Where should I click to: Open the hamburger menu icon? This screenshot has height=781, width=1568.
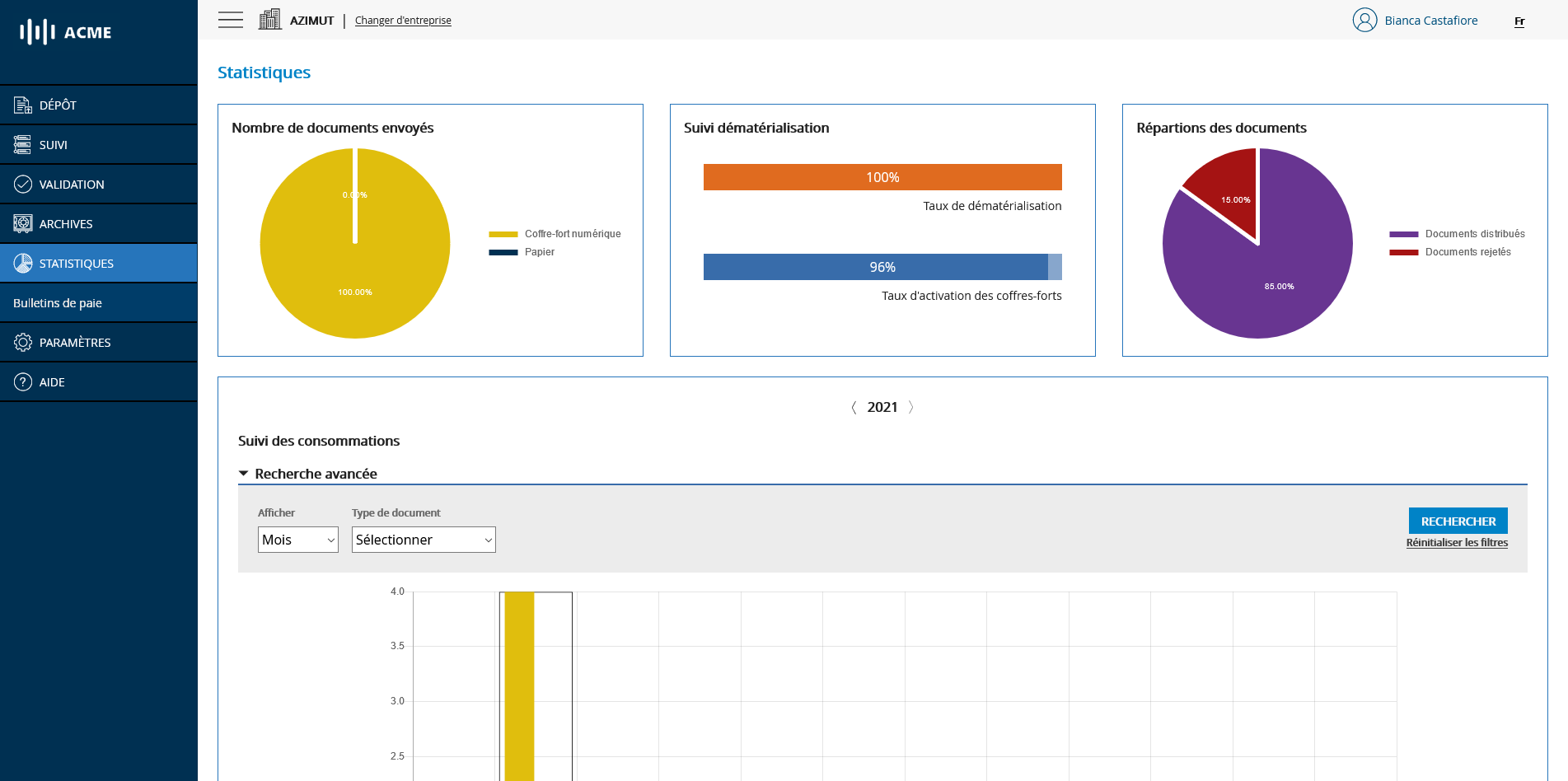(231, 20)
